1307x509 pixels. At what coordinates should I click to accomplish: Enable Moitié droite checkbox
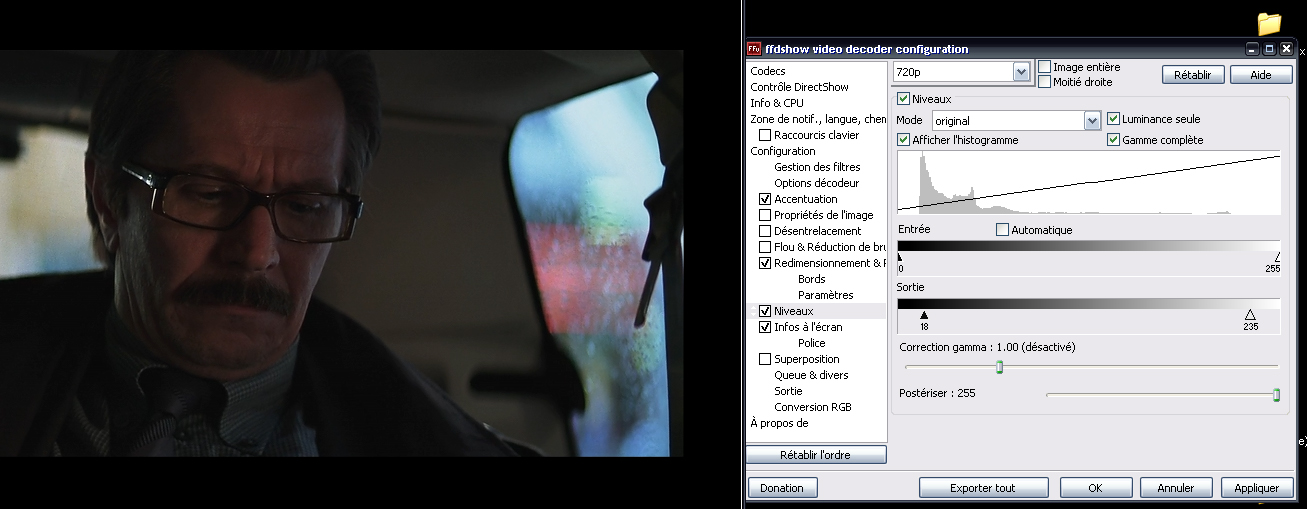1045,82
